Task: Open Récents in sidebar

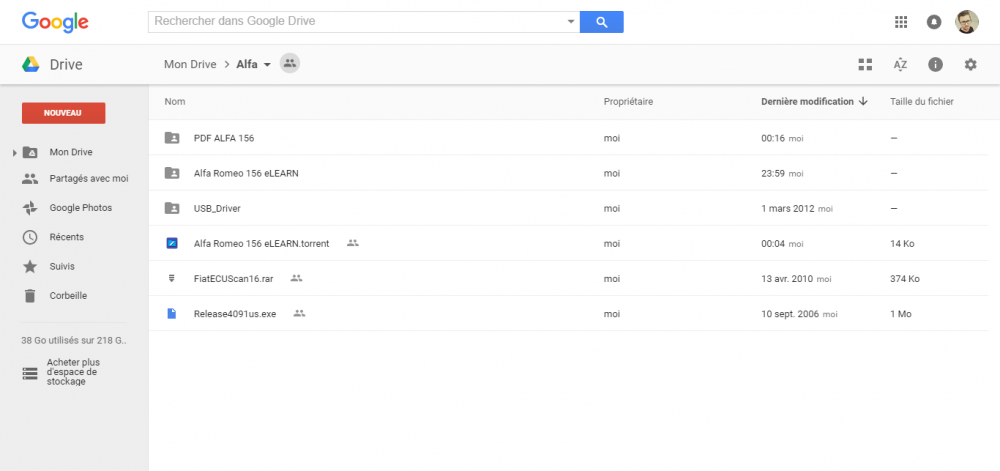Action: pos(67,237)
